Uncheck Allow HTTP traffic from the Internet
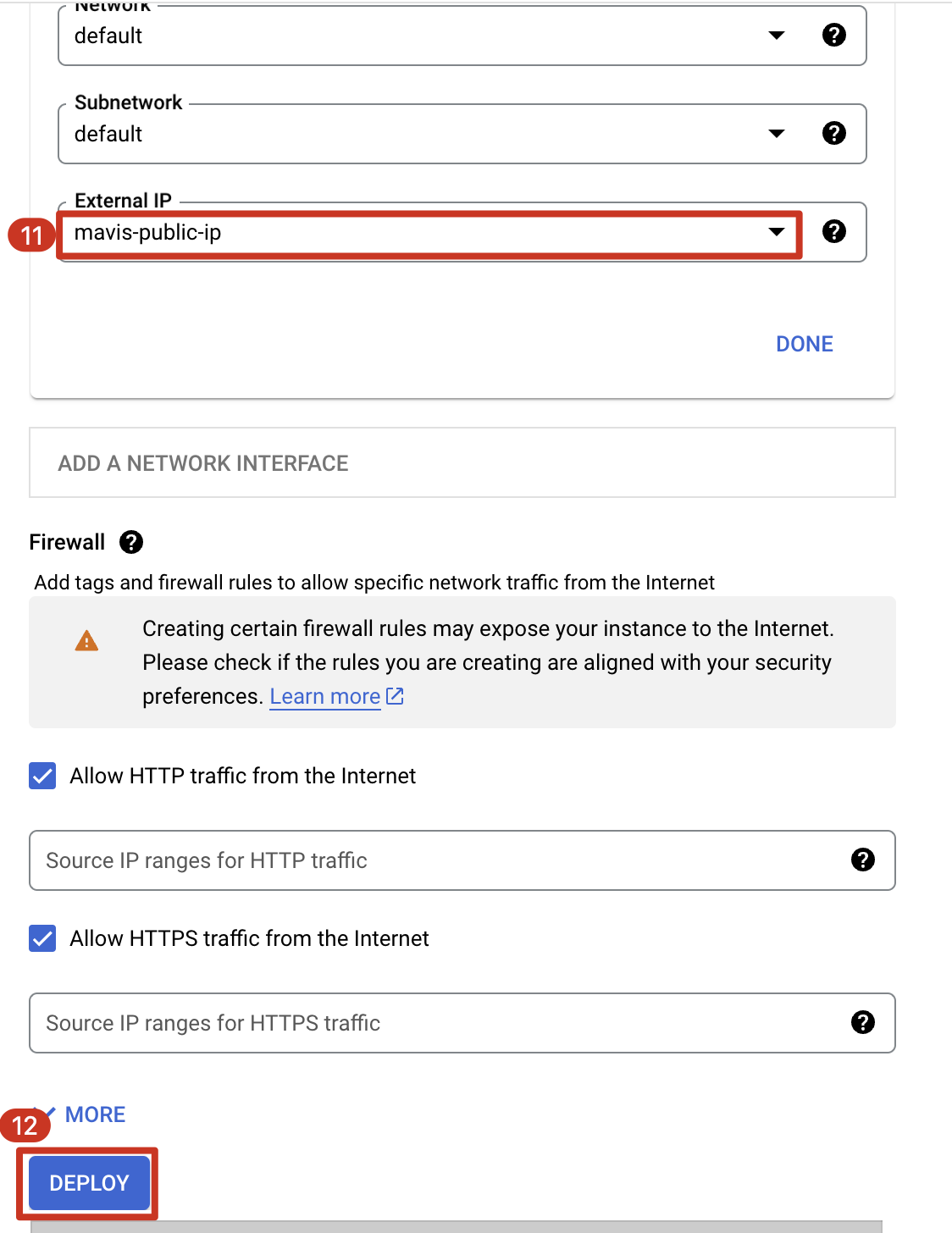This screenshot has height=1233, width=952. point(42,776)
